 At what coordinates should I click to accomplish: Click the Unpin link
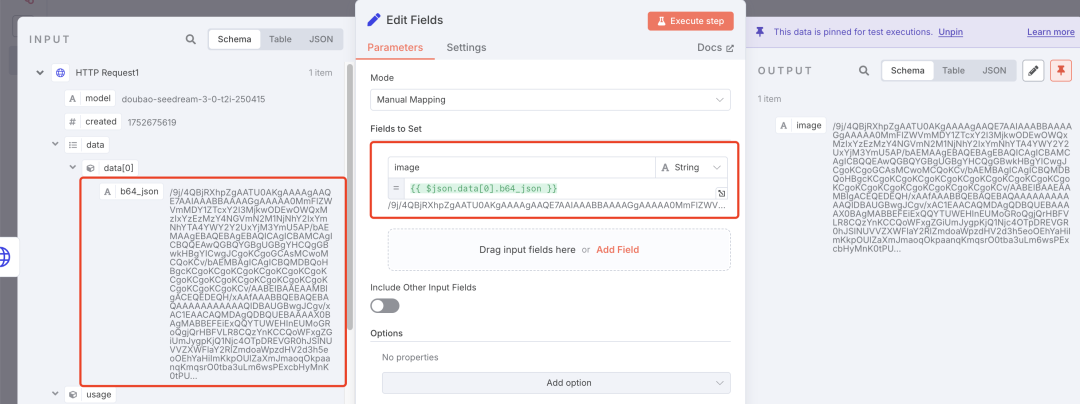tap(950, 32)
